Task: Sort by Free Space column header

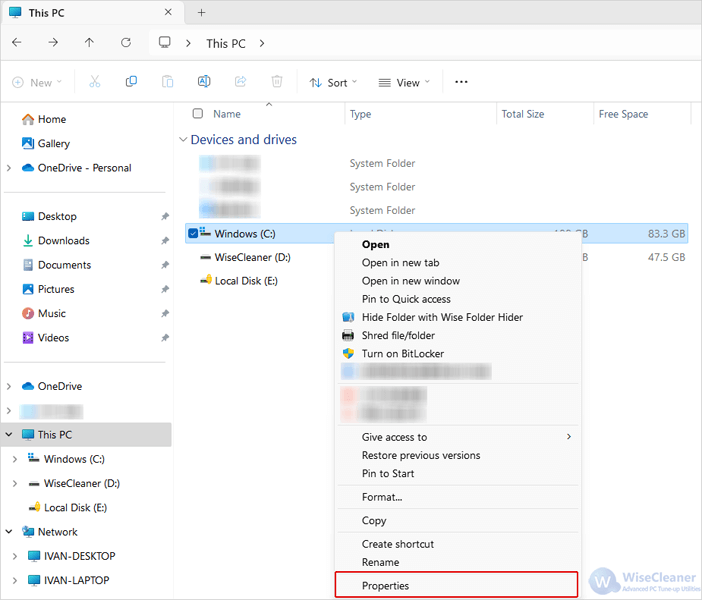Action: pos(623,114)
